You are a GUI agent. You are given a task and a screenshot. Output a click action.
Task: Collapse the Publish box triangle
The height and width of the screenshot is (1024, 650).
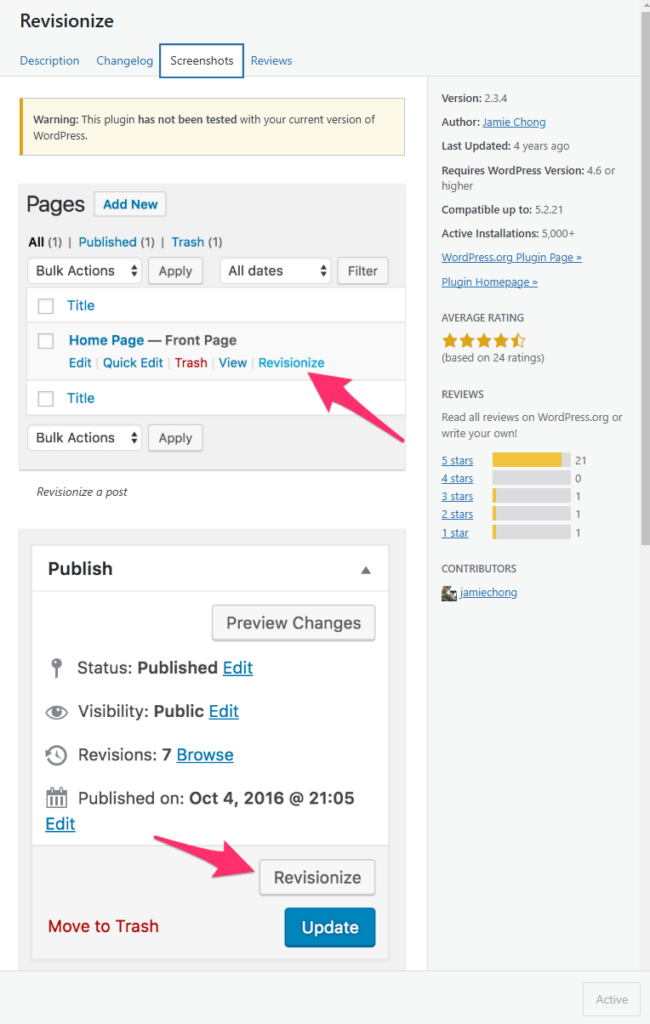point(366,570)
